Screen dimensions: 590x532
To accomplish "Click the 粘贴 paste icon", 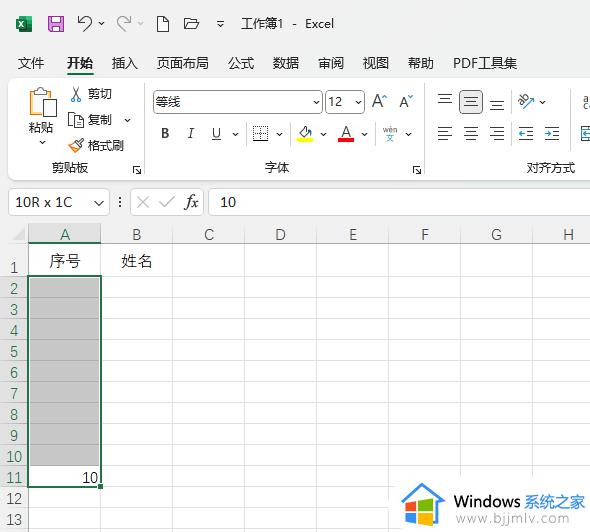I will point(43,102).
